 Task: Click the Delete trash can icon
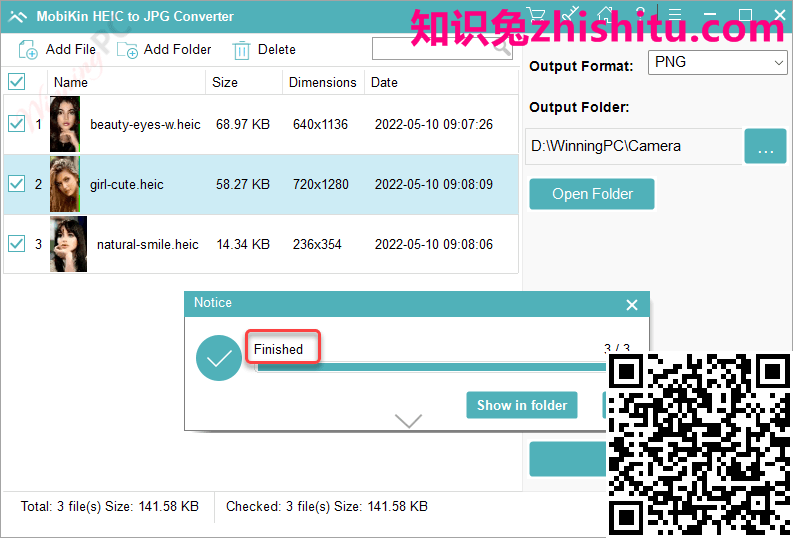coord(241,51)
